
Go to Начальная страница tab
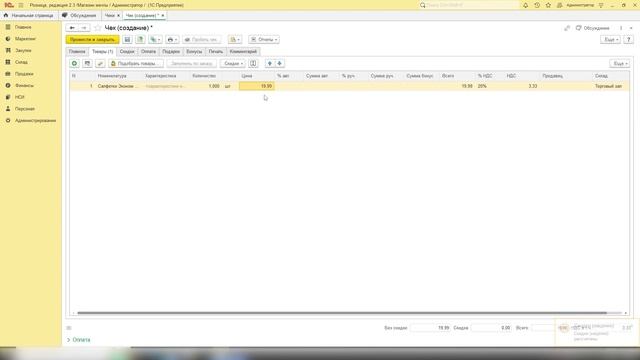point(29,16)
